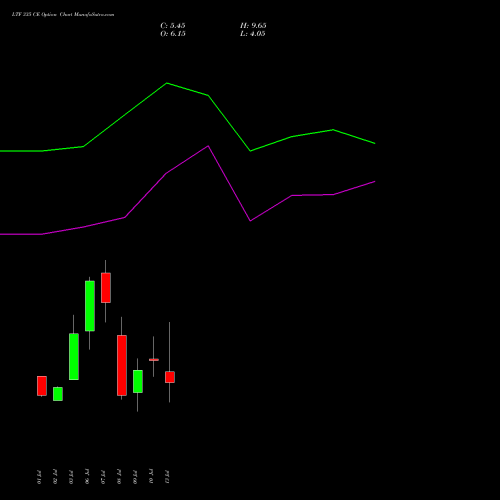This screenshot has height=500, width=500.
Task: Click the high price value H: 9.65
Action: click(x=253, y=26)
